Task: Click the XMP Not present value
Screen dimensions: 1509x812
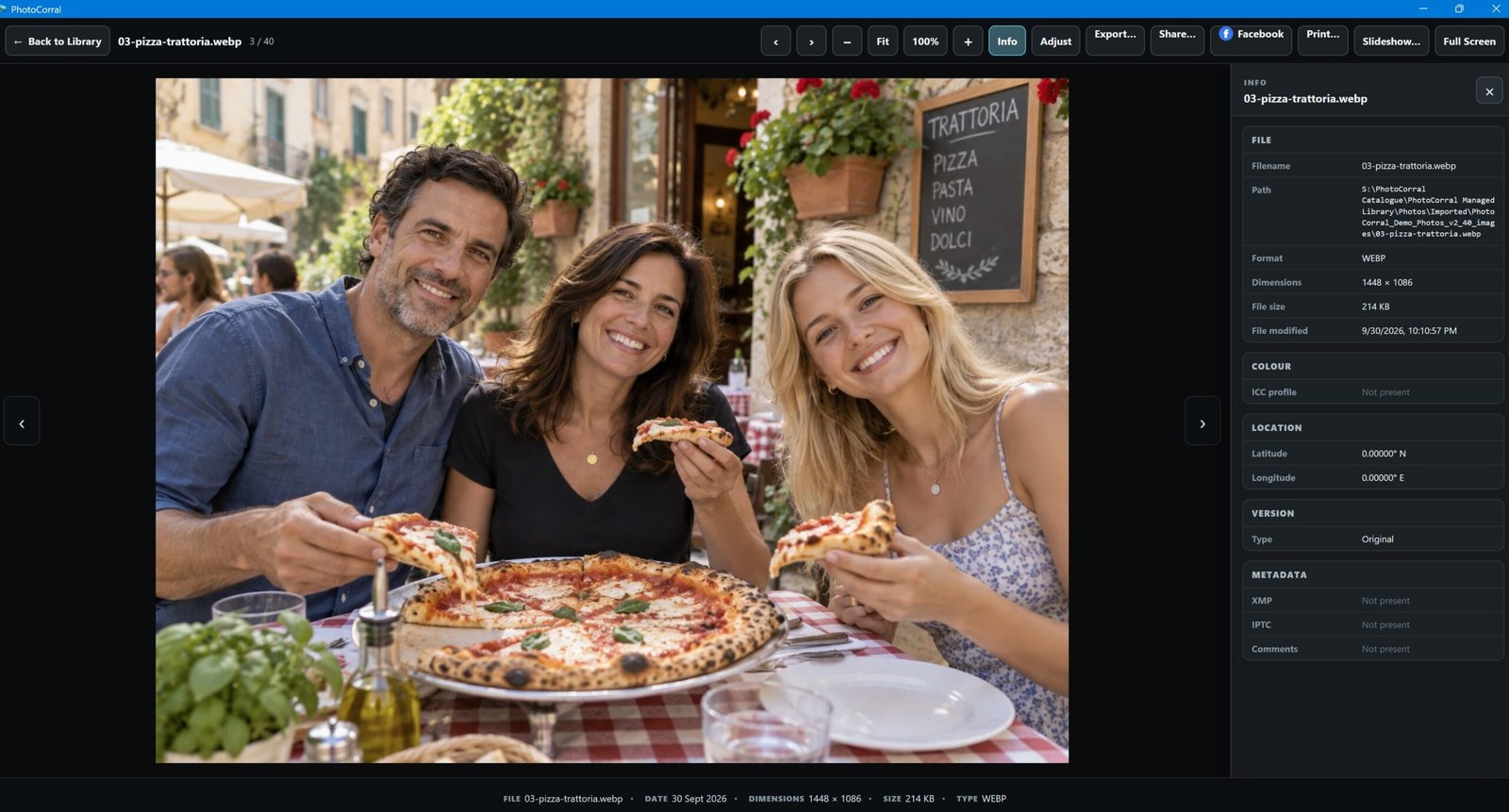Action: tap(1385, 601)
